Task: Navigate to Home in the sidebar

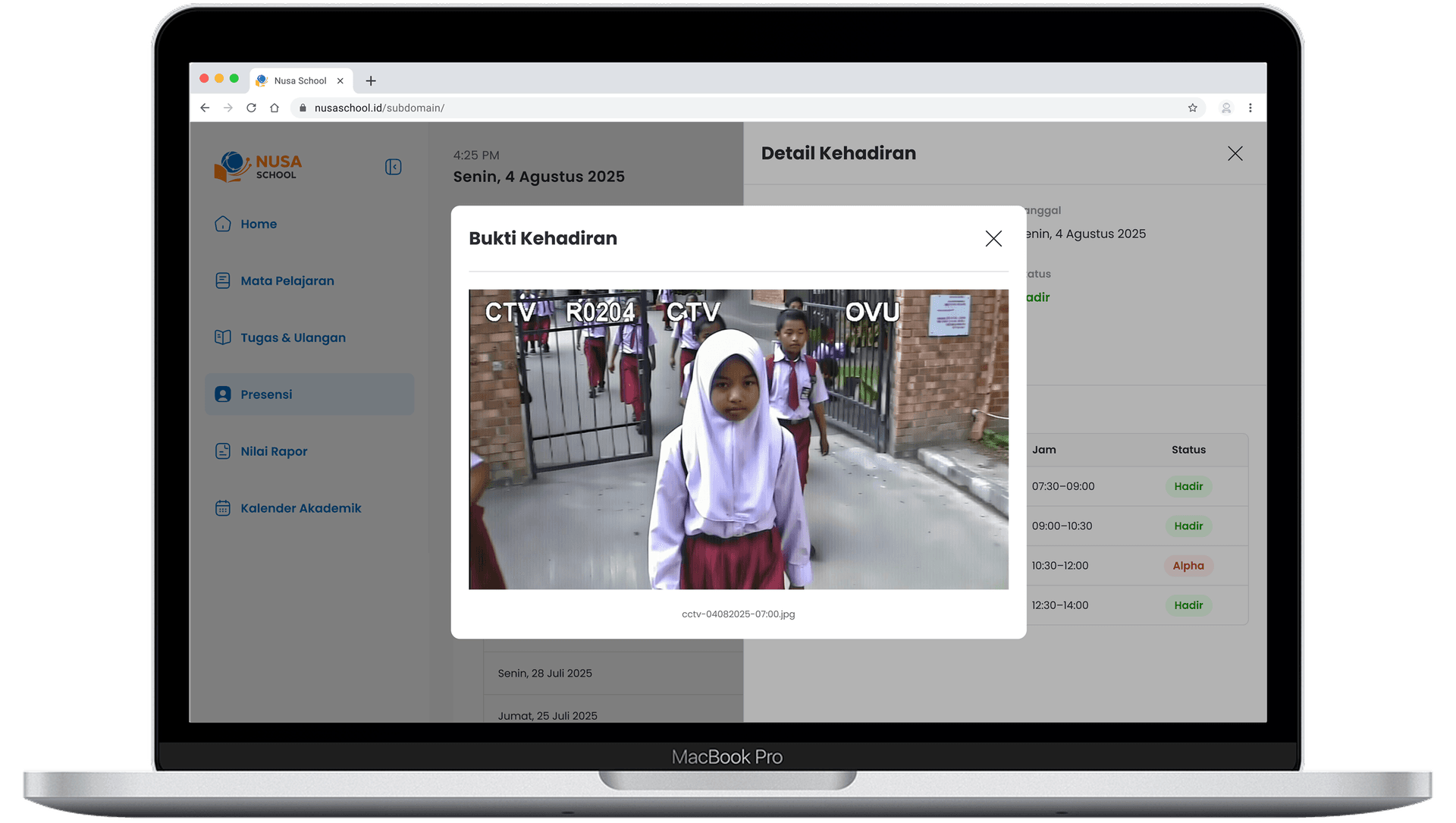Action: pyautogui.click(x=258, y=224)
